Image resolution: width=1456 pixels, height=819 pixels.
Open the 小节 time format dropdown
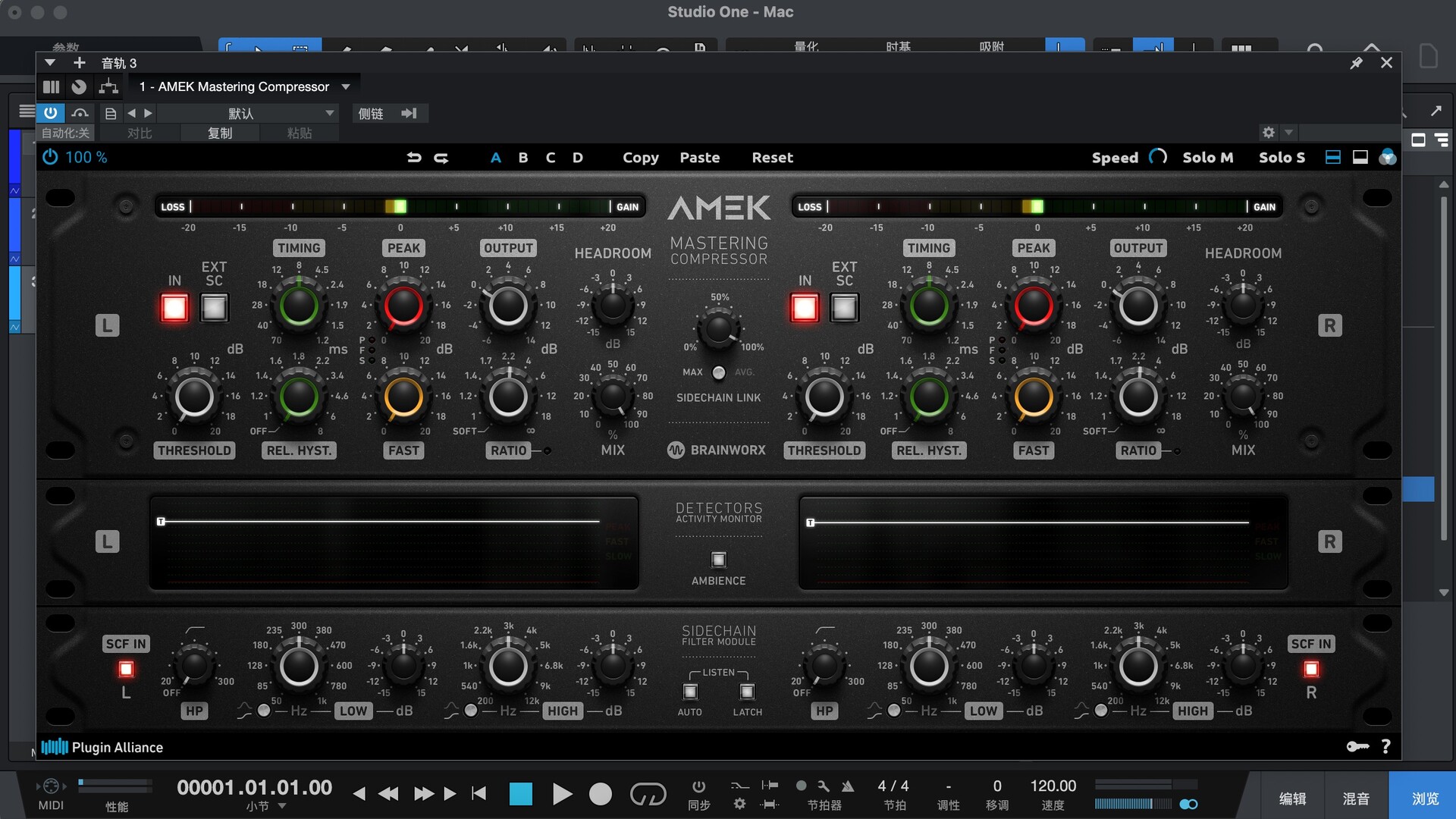tap(282, 806)
